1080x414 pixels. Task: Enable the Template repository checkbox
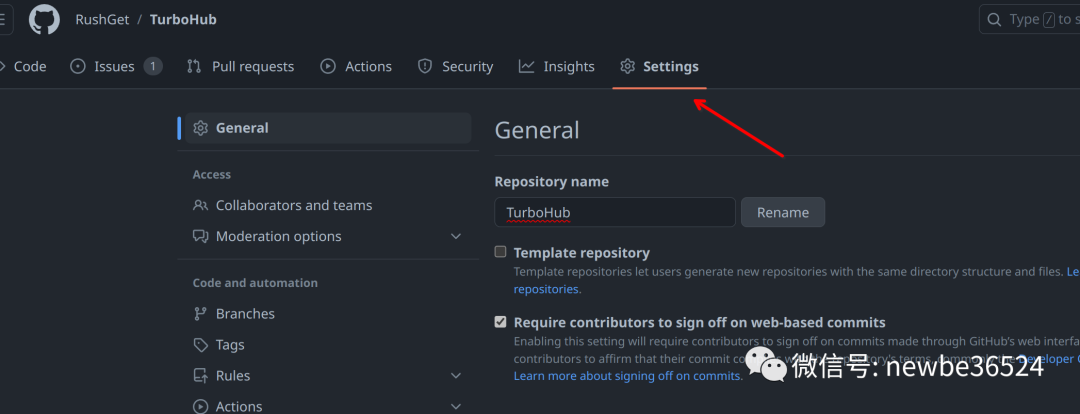501,252
